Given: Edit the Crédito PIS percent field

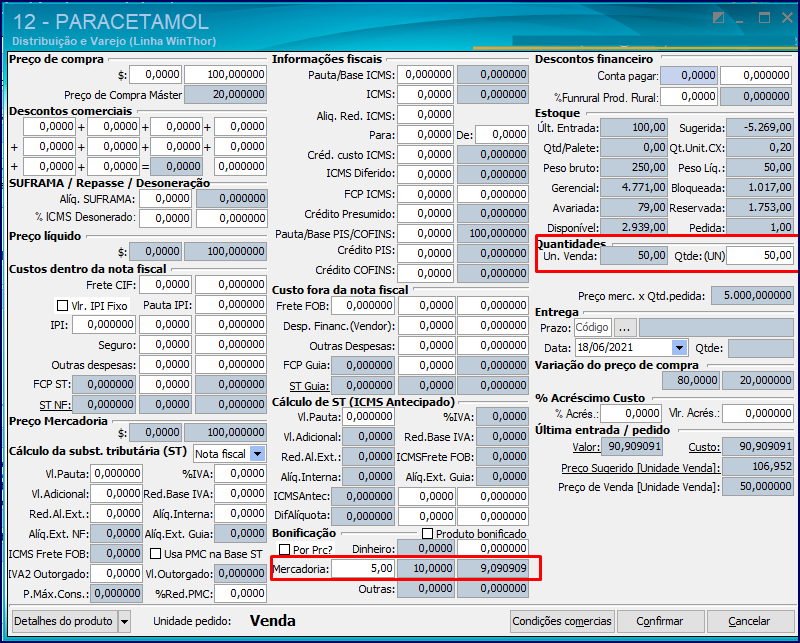Looking at the screenshot, I should [426, 254].
